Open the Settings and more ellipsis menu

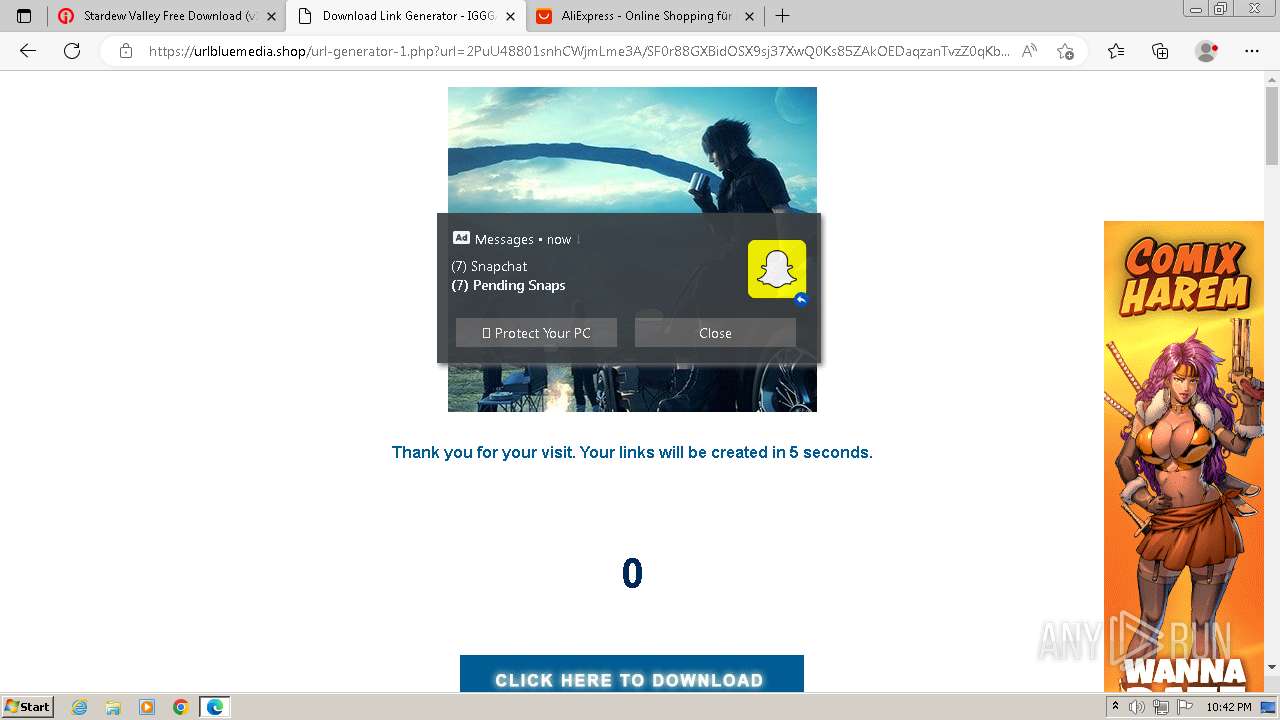1252,51
